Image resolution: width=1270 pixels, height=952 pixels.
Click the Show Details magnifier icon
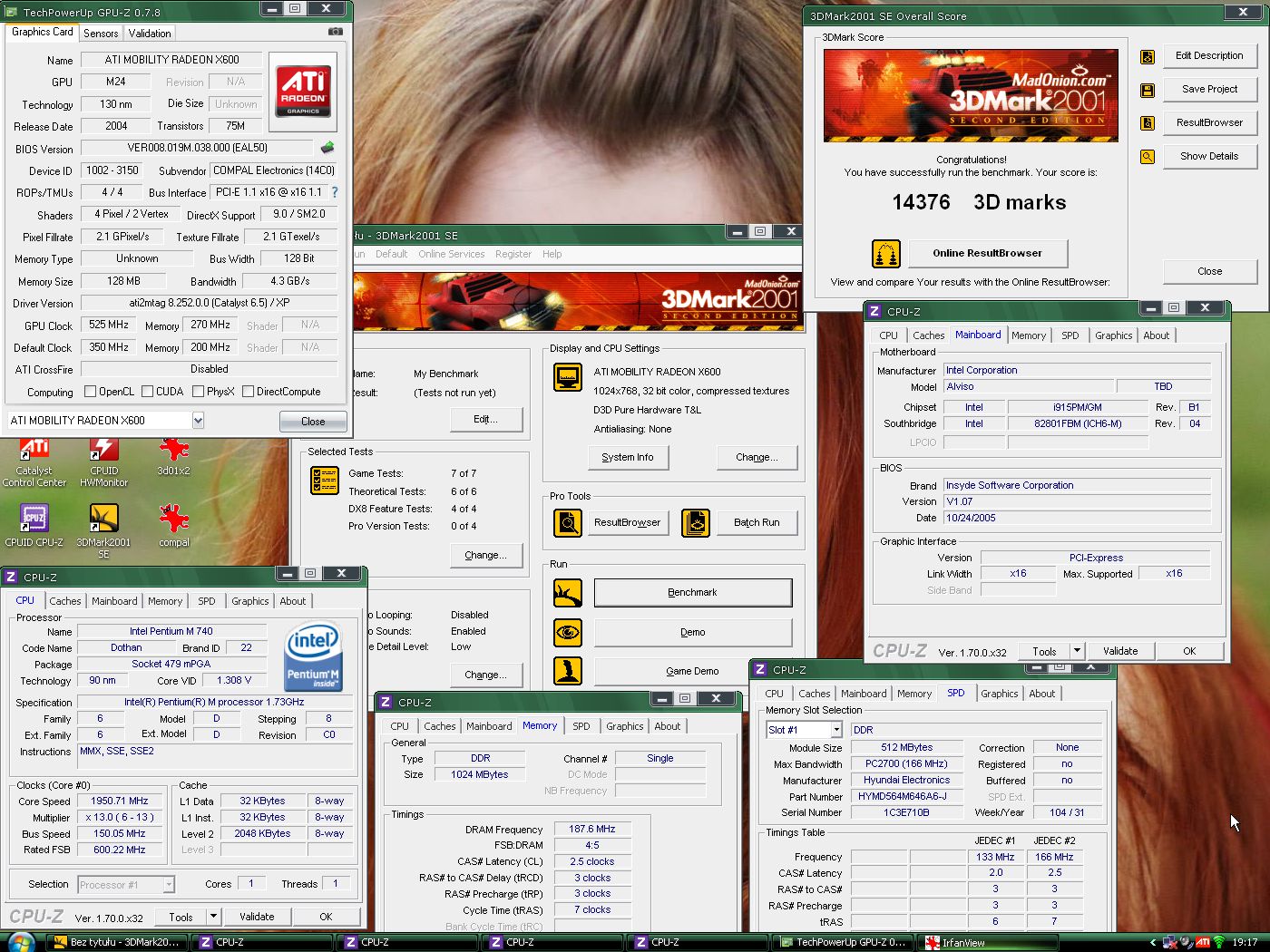1148,157
